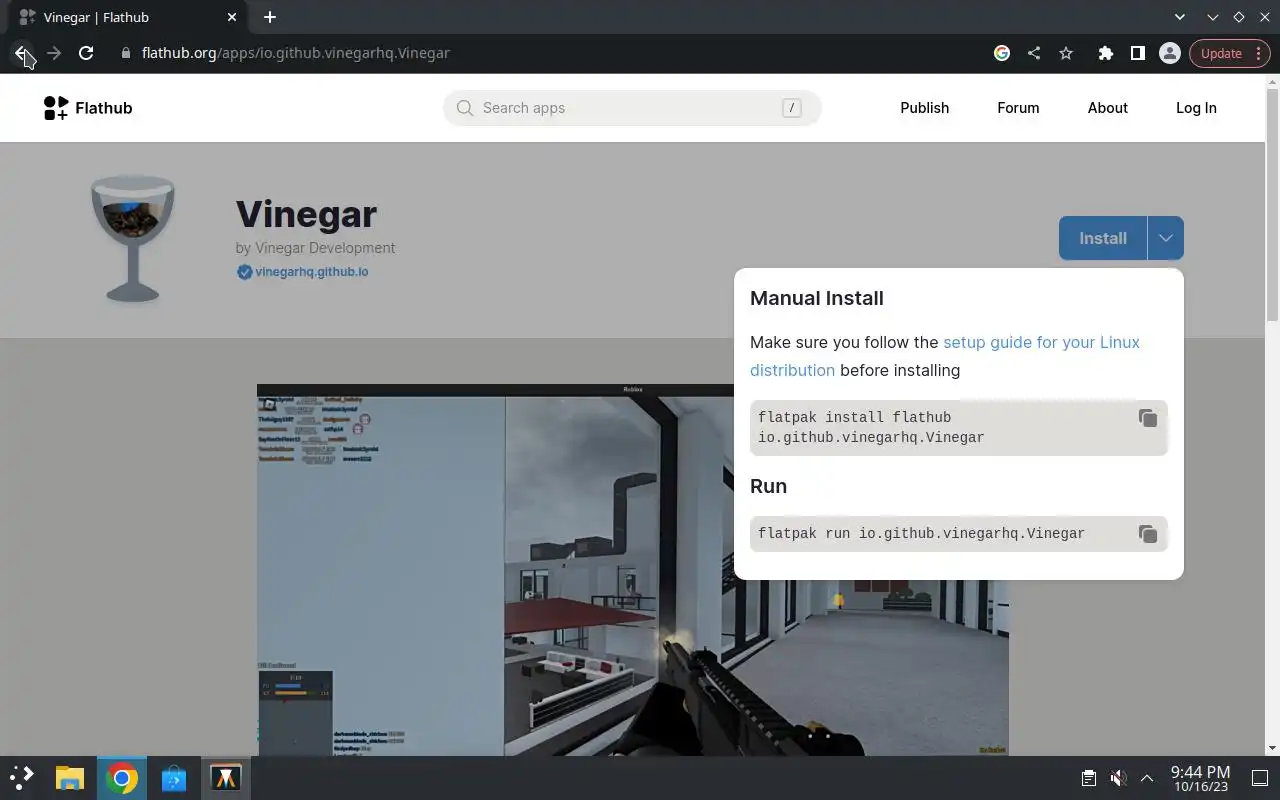The image size is (1280, 800).
Task: Open the Chrome profile avatar
Action: pyautogui.click(x=1169, y=53)
